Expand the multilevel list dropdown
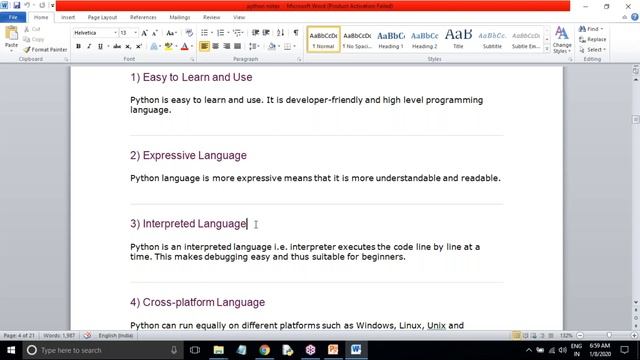This screenshot has height=360, width=640. (242, 33)
